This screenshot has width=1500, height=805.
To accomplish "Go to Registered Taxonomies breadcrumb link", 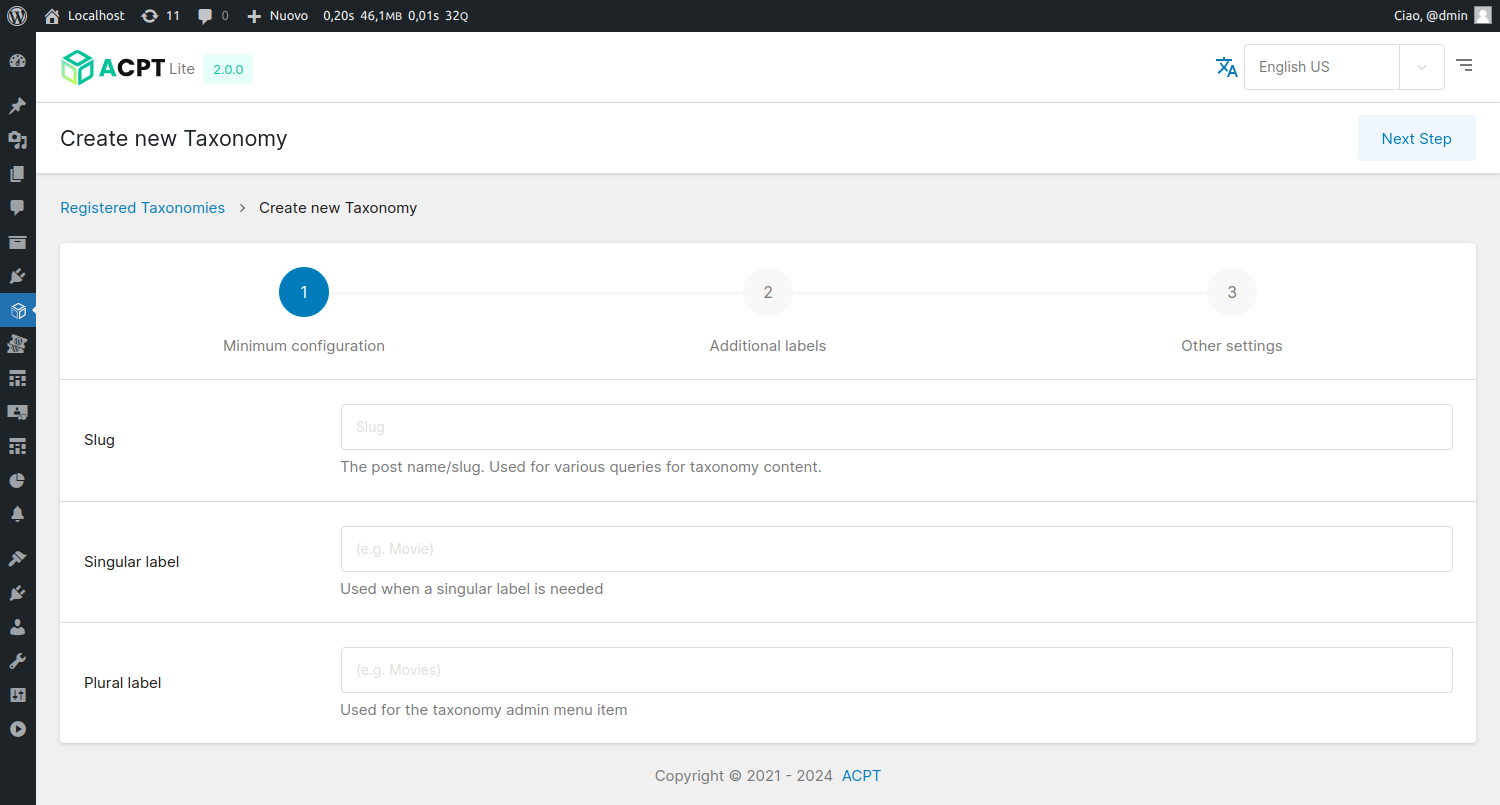I will 143,208.
